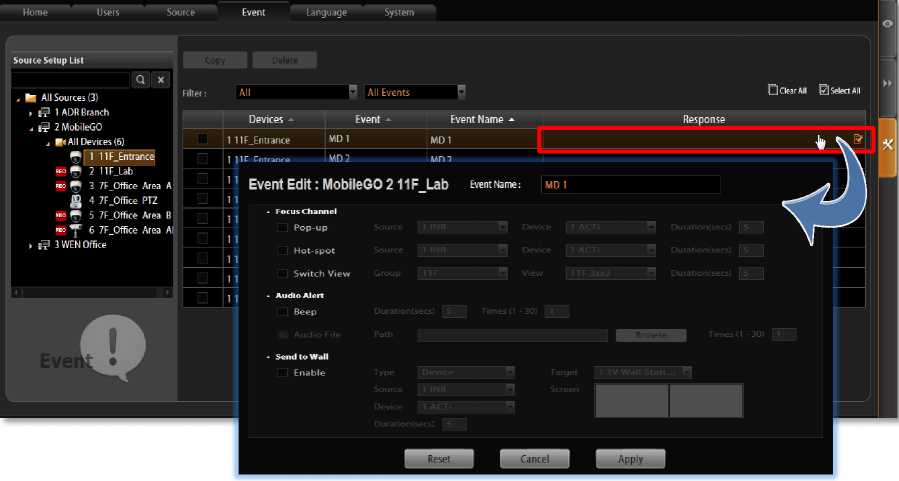The height and width of the screenshot is (481, 899).
Task: Click the eye view icon on right sidebar
Action: pos(888,23)
